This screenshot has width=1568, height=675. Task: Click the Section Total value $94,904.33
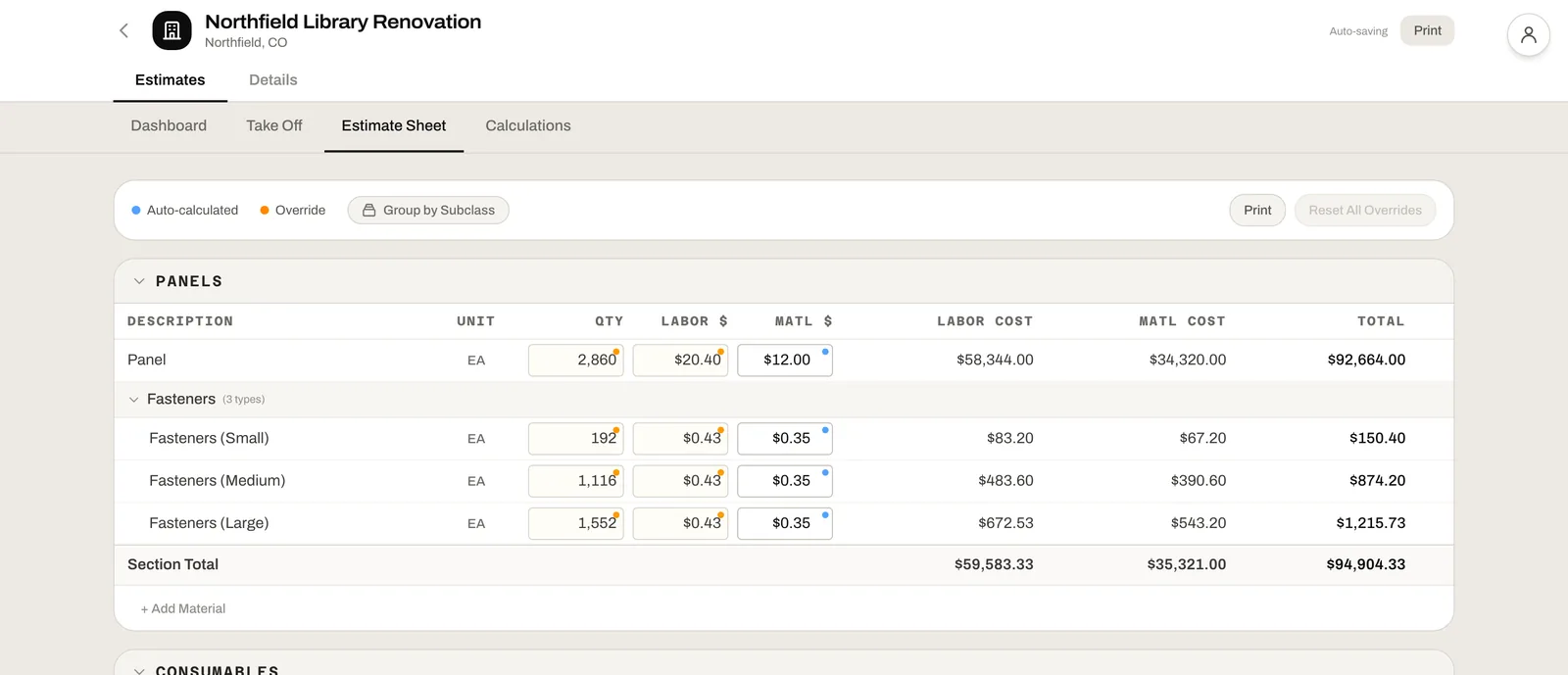pyautogui.click(x=1366, y=565)
